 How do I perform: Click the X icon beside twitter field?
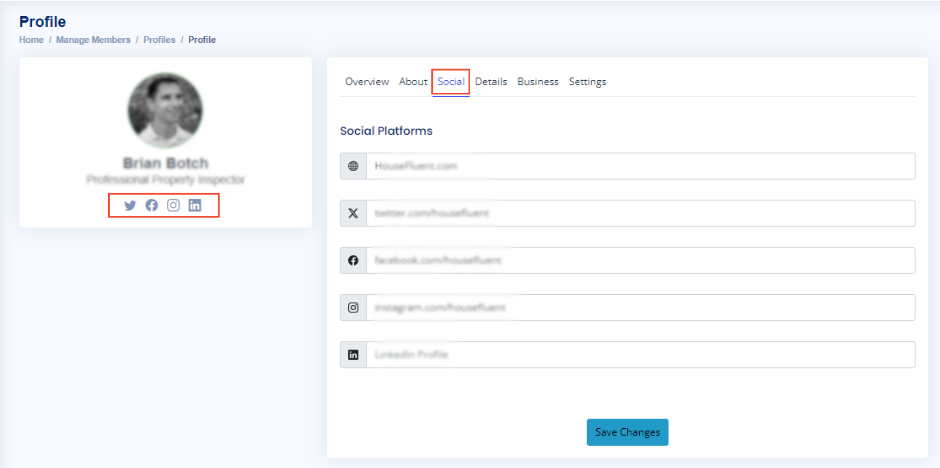(x=353, y=213)
